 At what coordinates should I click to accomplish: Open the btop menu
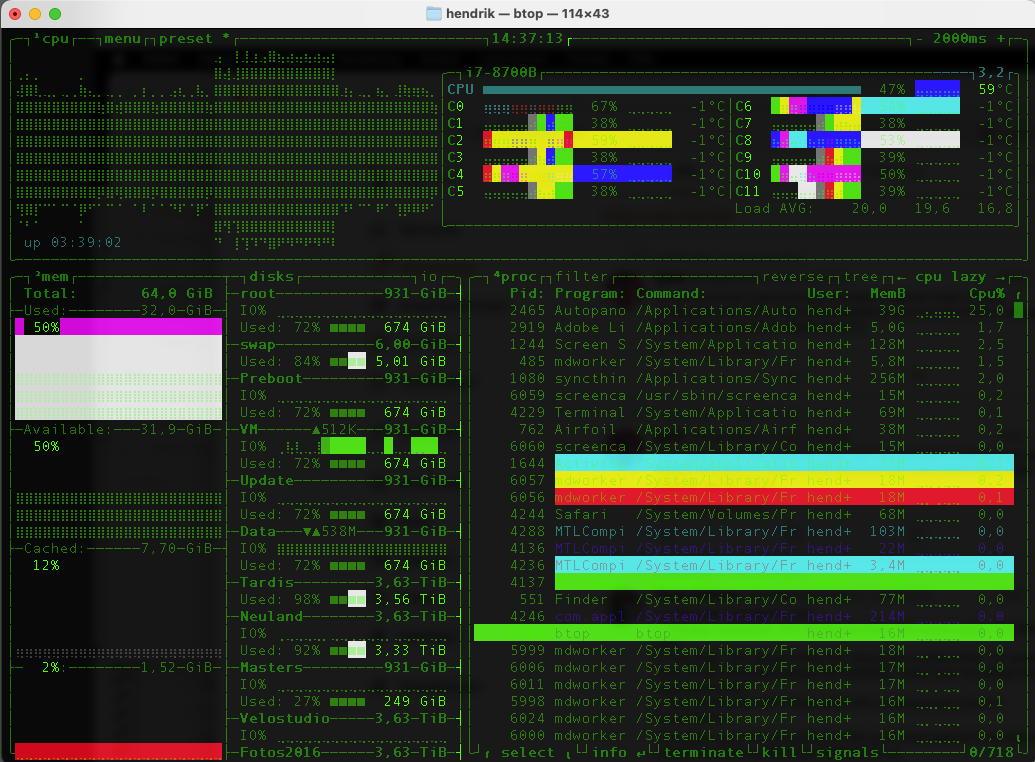click(123, 39)
